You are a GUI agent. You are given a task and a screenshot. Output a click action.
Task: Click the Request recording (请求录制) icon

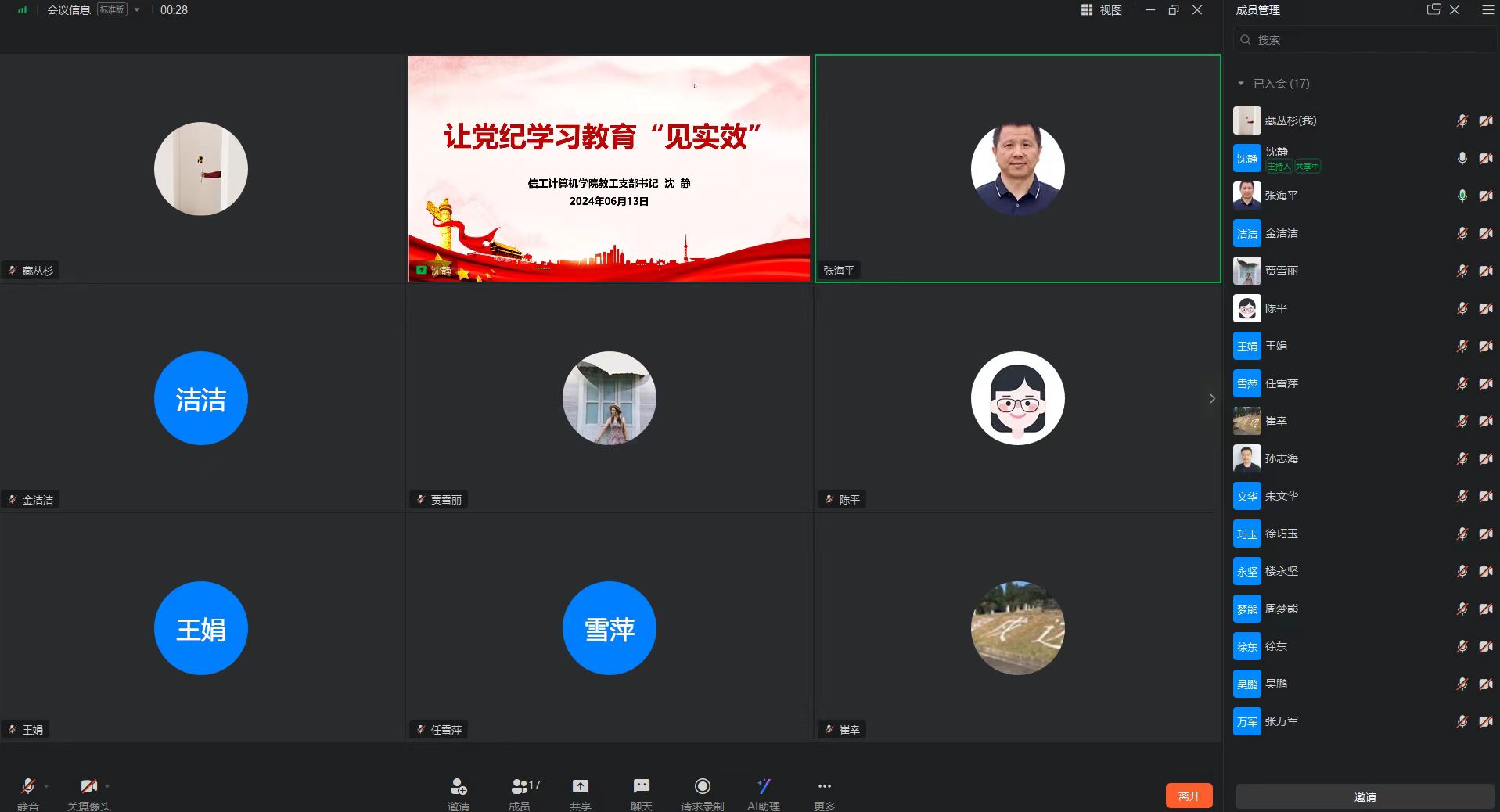coord(702,786)
